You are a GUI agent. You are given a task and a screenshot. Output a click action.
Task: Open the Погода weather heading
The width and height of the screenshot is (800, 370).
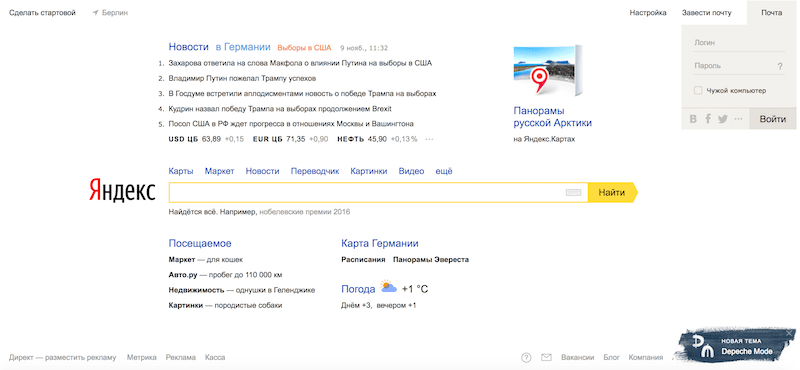[x=358, y=289]
